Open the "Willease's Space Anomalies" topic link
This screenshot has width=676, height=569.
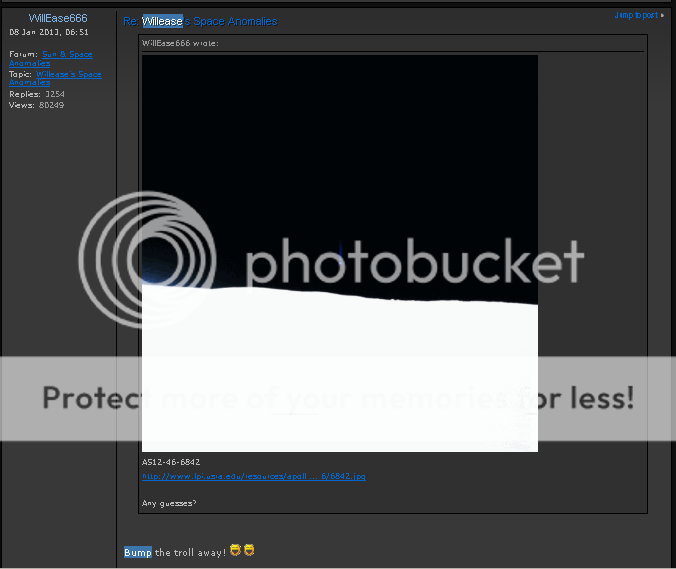click(x=55, y=78)
